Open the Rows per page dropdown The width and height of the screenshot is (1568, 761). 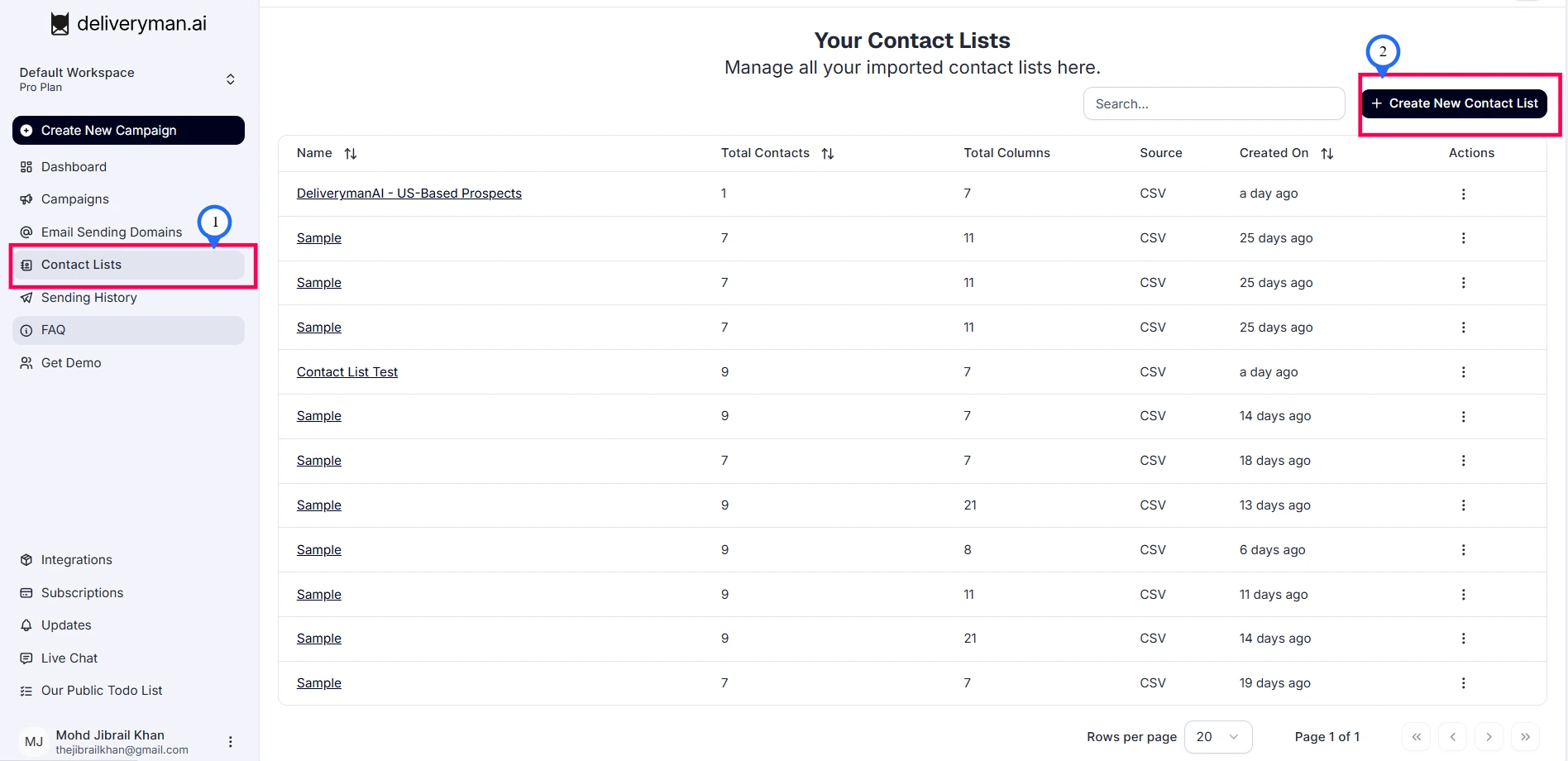click(x=1218, y=737)
